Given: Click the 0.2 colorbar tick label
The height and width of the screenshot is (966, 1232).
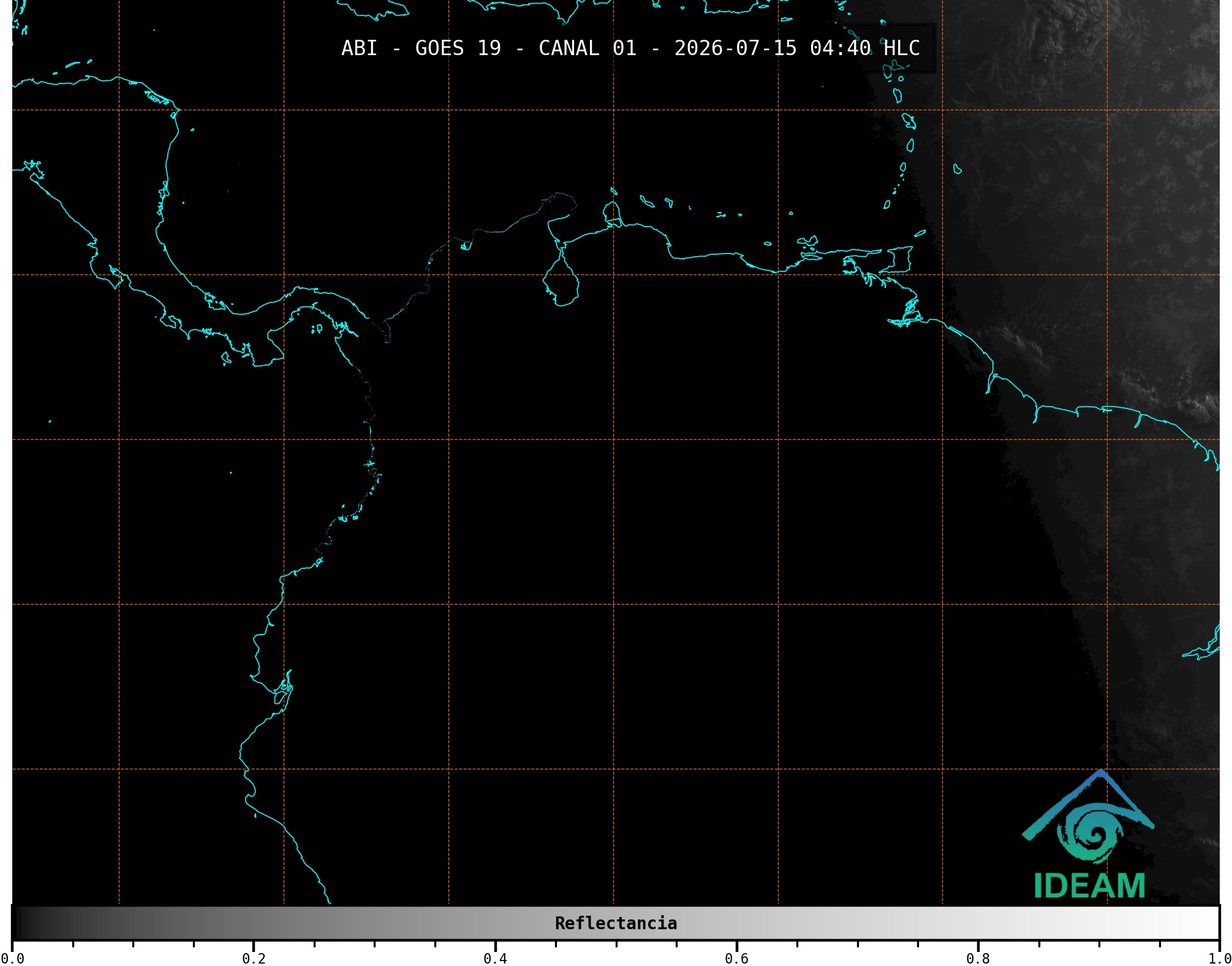Looking at the screenshot, I should click(x=254, y=959).
